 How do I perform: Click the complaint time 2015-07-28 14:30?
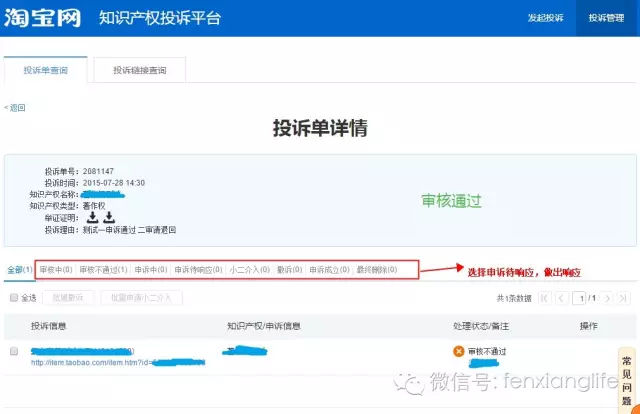pyautogui.click(x=114, y=183)
